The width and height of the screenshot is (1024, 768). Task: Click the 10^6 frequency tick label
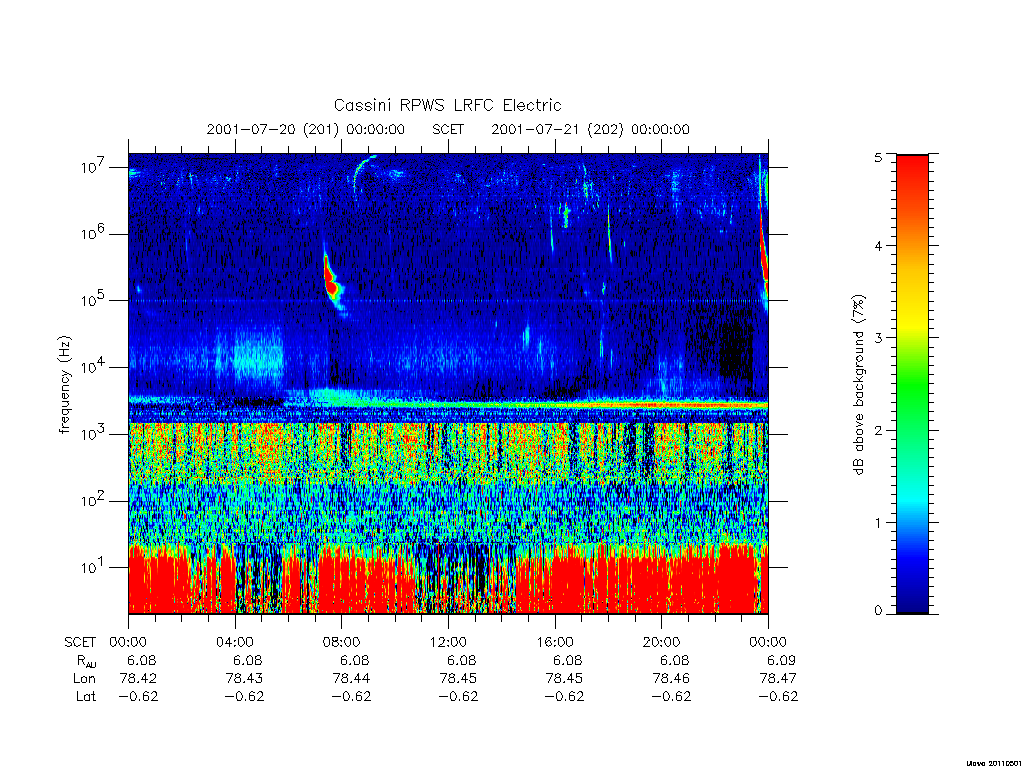click(93, 233)
